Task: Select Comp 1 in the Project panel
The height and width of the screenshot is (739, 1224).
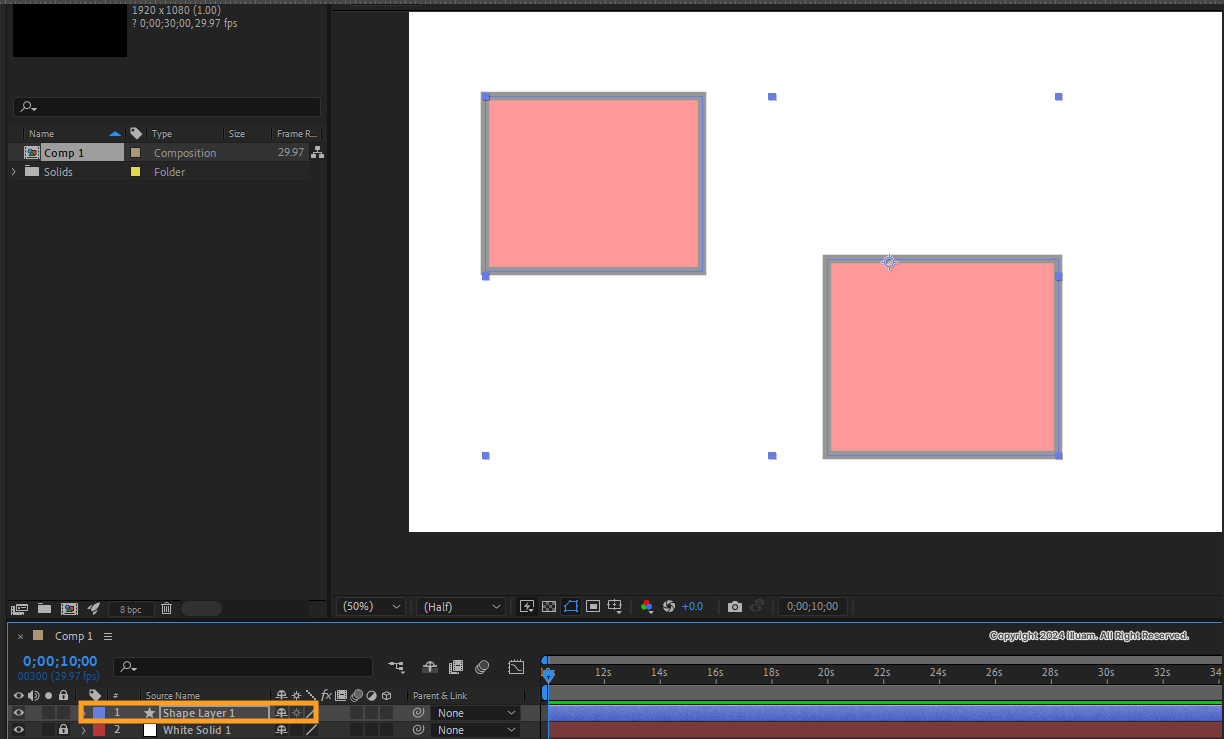Action: [64, 153]
